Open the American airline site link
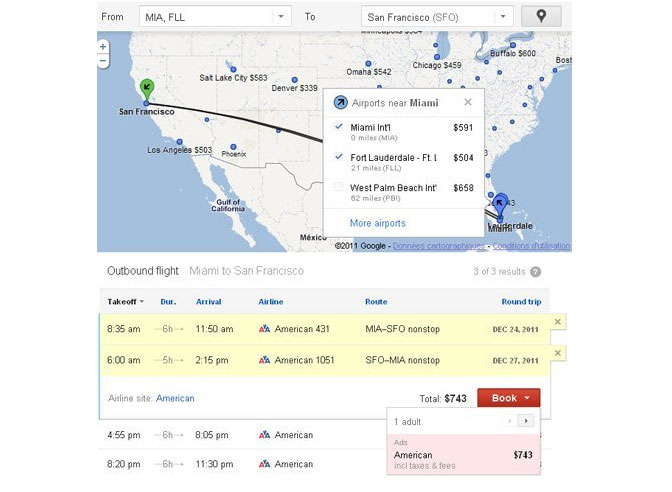This screenshot has width=672, height=492. click(175, 398)
